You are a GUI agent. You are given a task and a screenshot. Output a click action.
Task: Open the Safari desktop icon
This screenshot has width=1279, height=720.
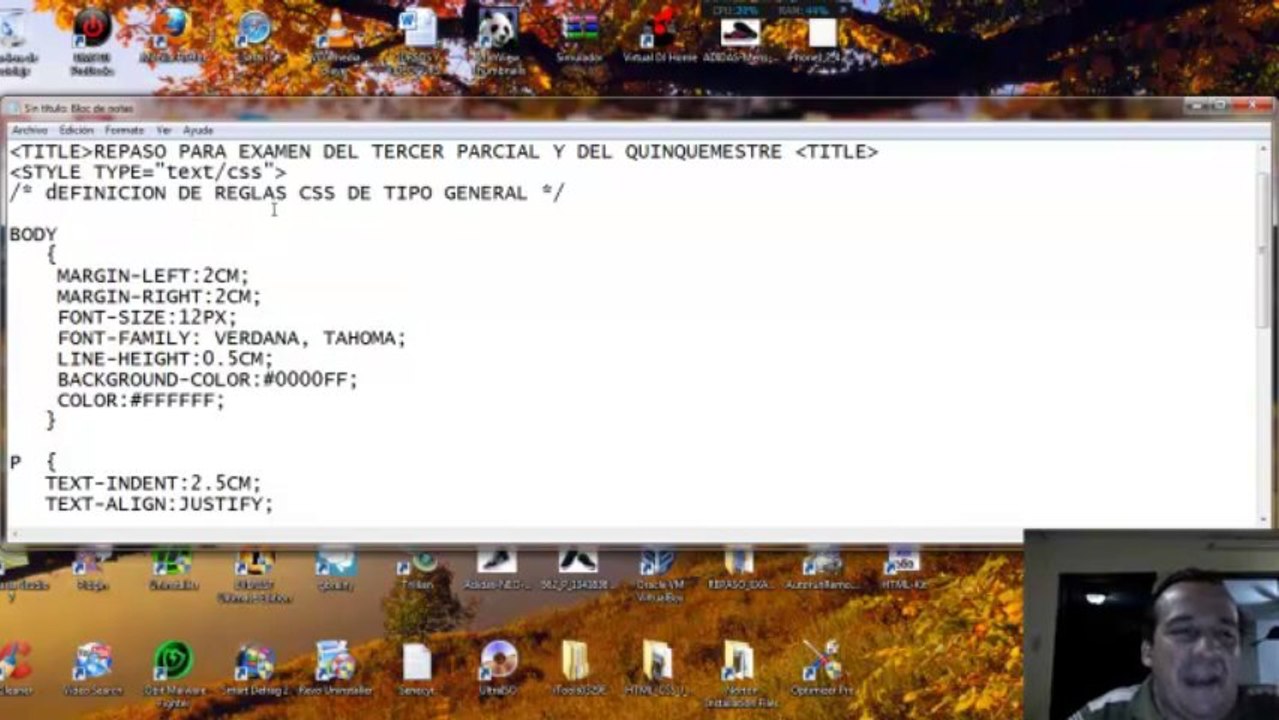[x=254, y=35]
